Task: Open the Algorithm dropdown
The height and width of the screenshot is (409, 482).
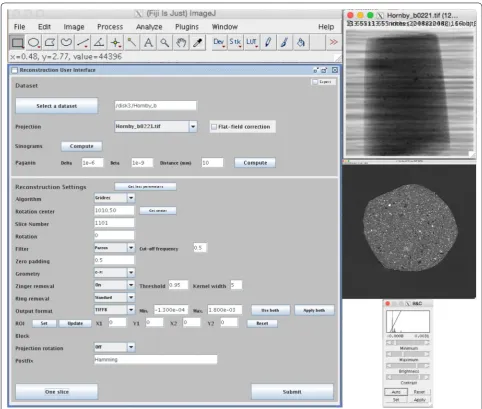Action: [131, 198]
